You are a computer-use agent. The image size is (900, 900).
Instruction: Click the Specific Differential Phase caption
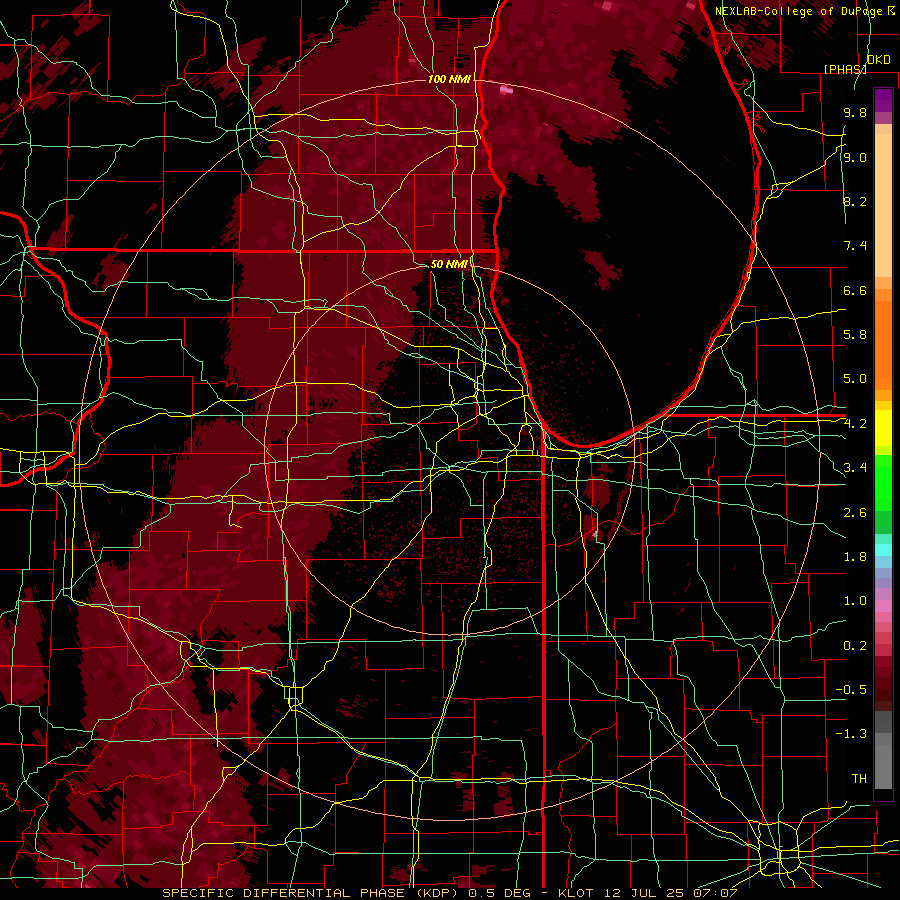pos(449,893)
